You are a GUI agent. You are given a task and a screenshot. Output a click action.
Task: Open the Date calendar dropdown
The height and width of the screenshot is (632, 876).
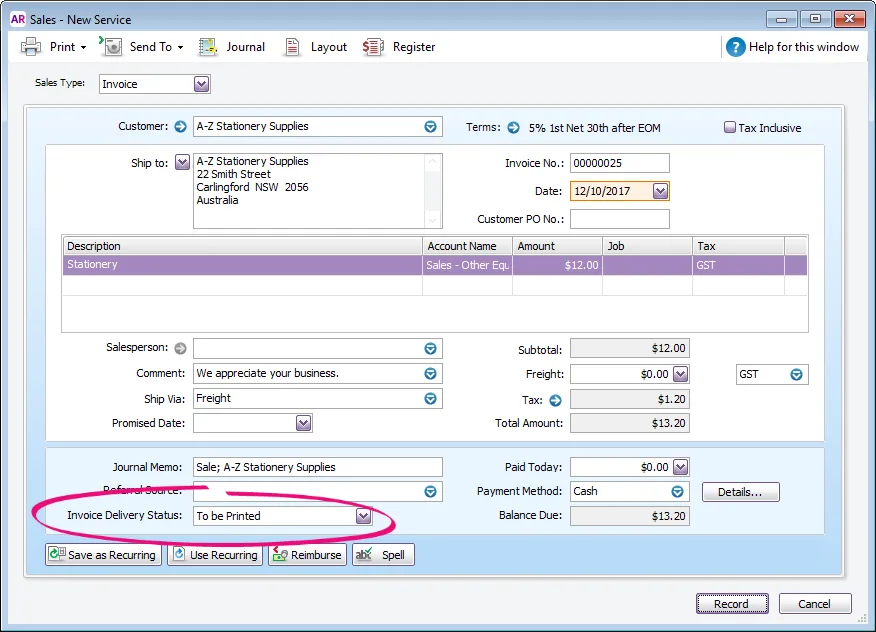tap(660, 191)
